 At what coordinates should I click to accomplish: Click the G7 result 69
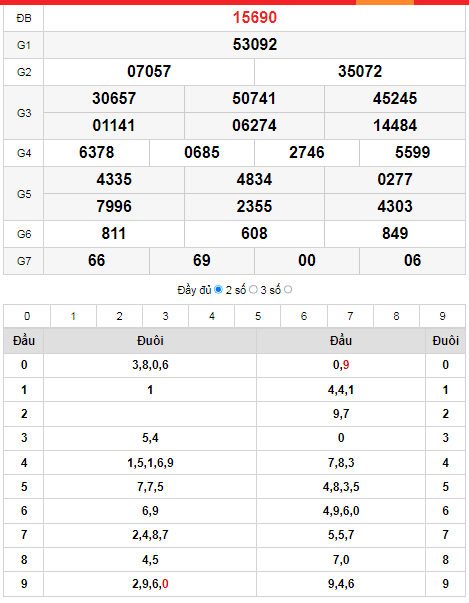point(202,261)
